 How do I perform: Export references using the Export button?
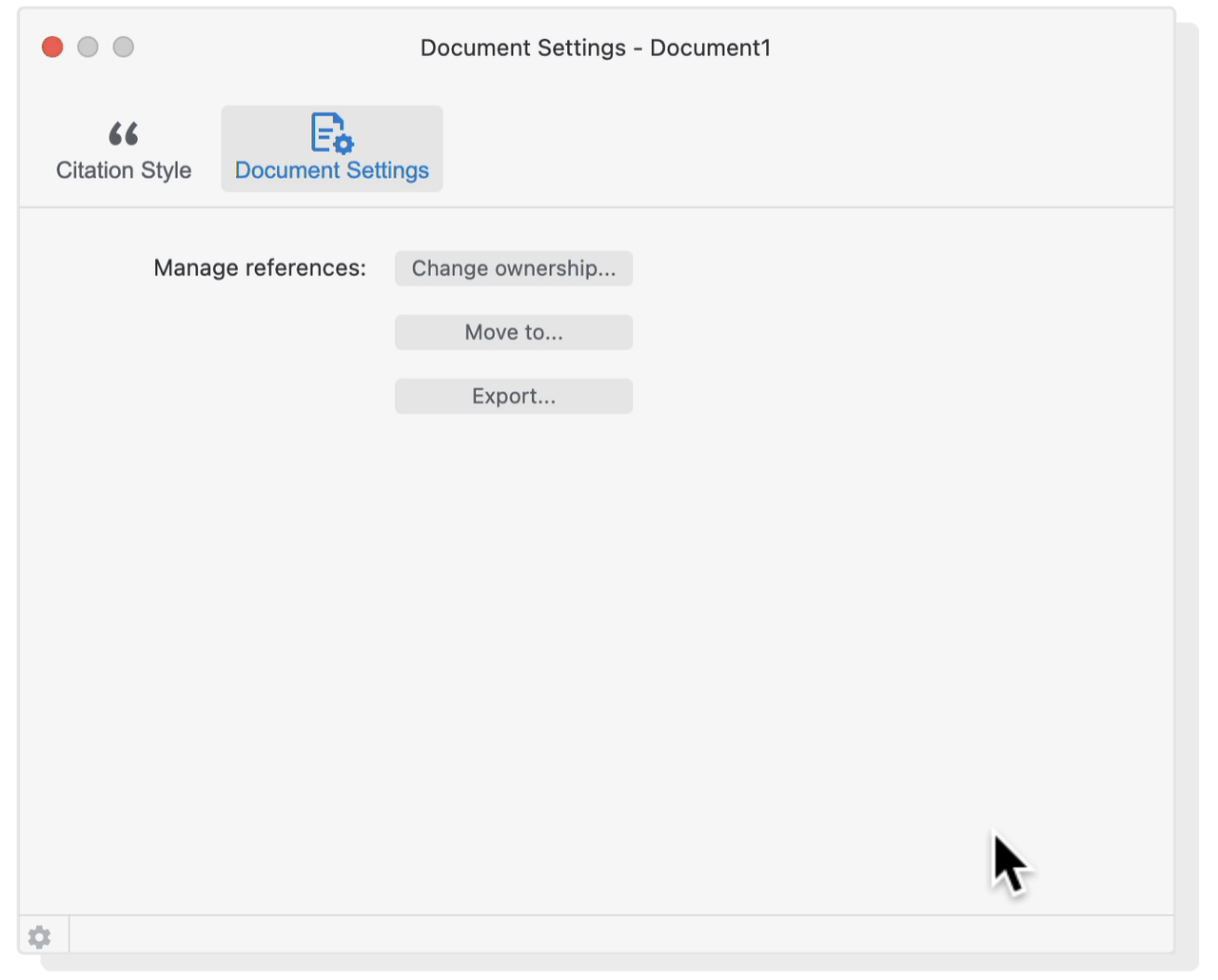click(513, 396)
